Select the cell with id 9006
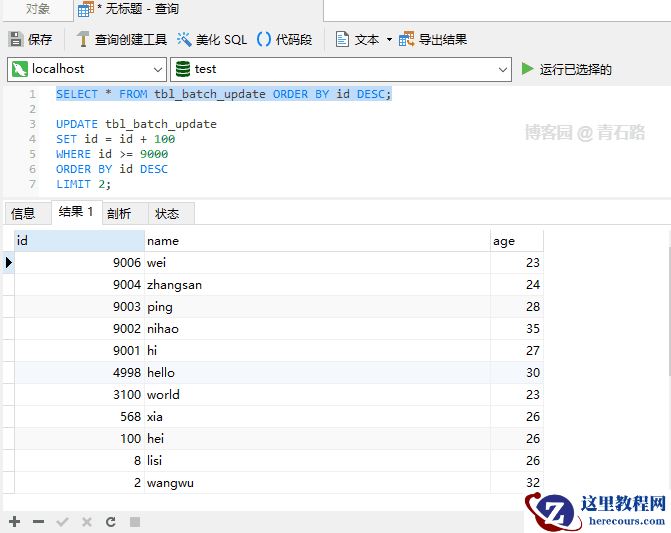The width and height of the screenshot is (671, 533). click(80, 263)
